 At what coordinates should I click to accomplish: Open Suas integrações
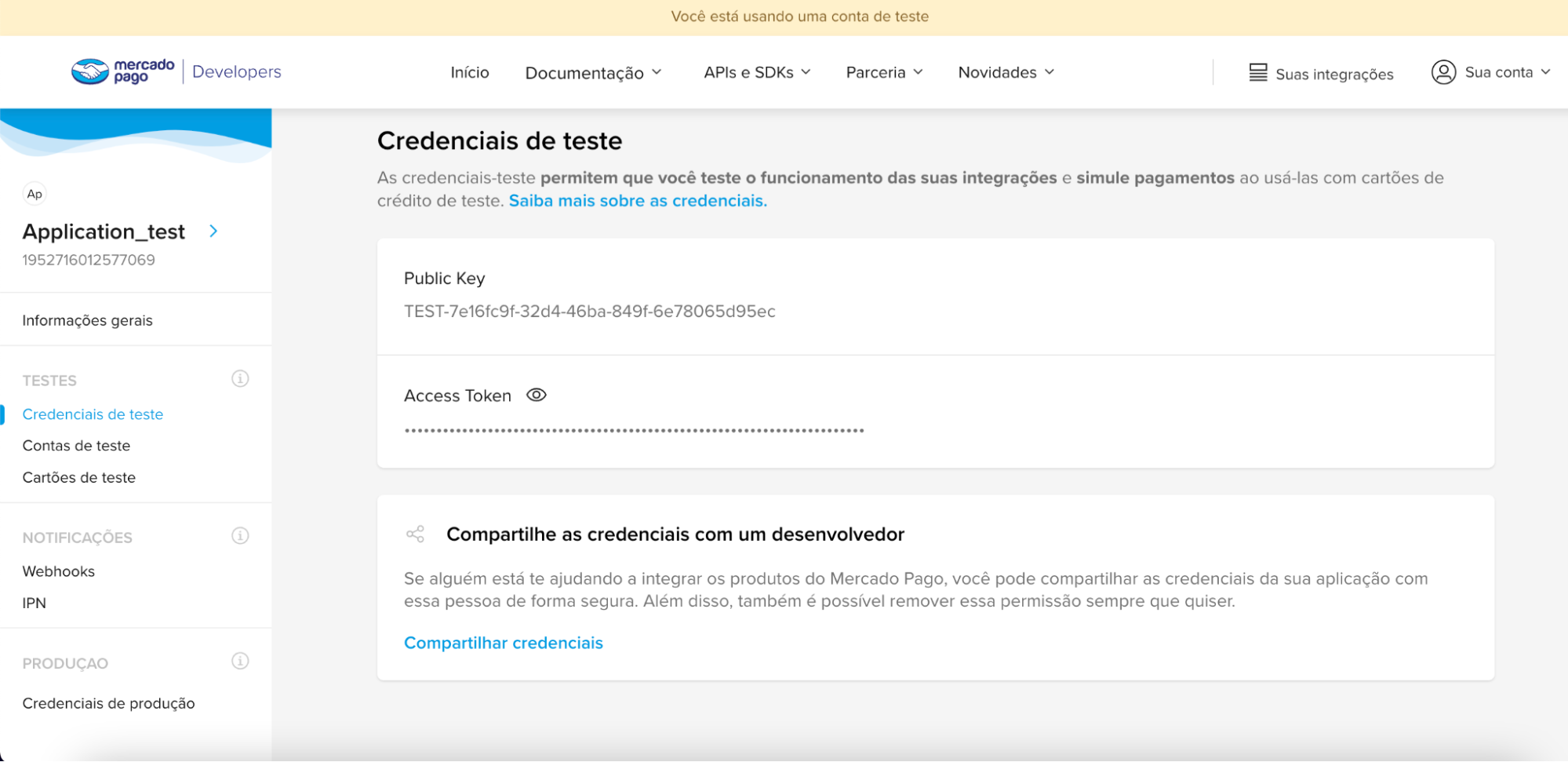tap(1334, 74)
